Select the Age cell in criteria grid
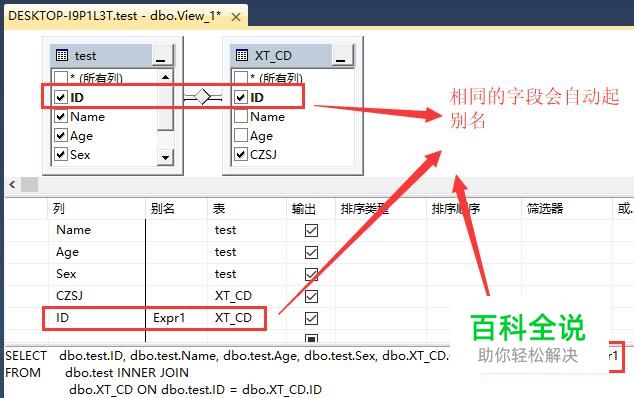 pyautogui.click(x=96, y=252)
